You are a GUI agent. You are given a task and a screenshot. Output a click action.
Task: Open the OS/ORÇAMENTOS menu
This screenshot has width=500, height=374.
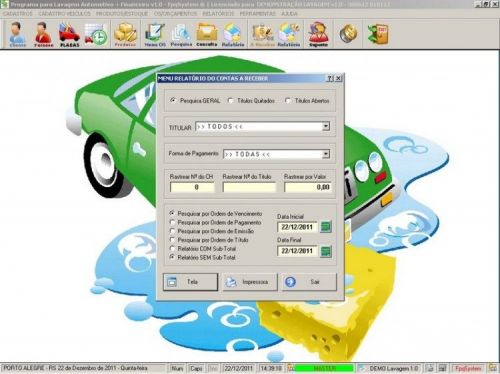pos(175,14)
